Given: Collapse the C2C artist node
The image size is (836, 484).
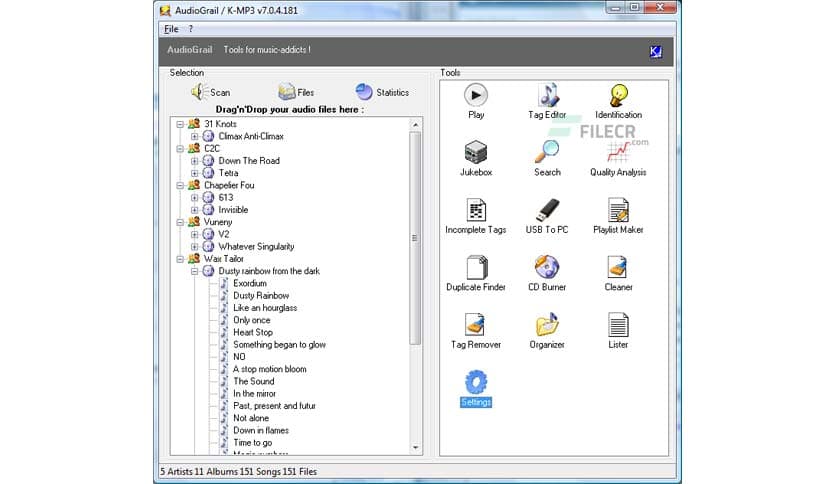Looking at the screenshot, I should click(180, 149).
